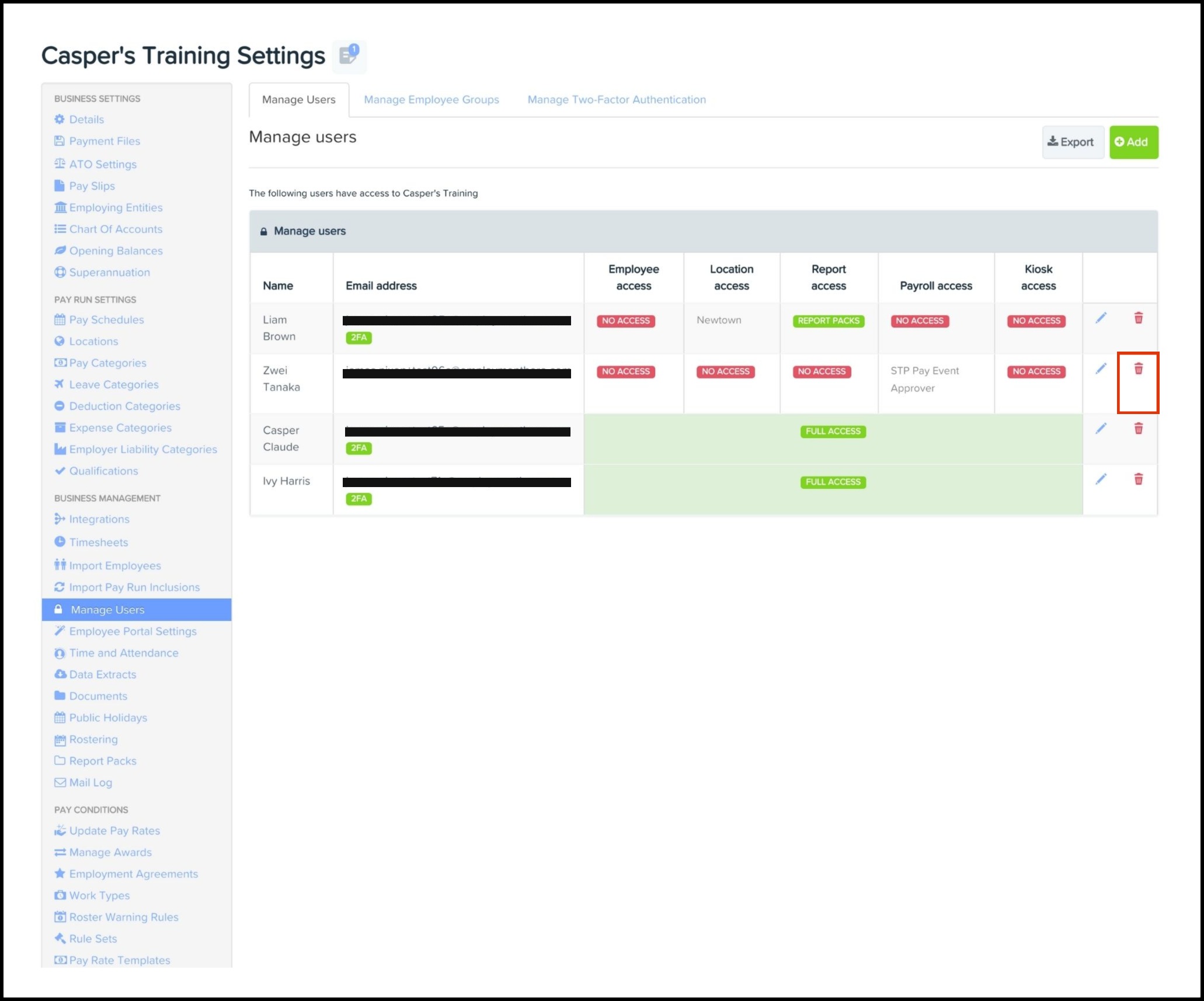Image resolution: width=1204 pixels, height=1001 pixels.
Task: Go to the Superannuation settings
Action: pyautogui.click(x=109, y=273)
